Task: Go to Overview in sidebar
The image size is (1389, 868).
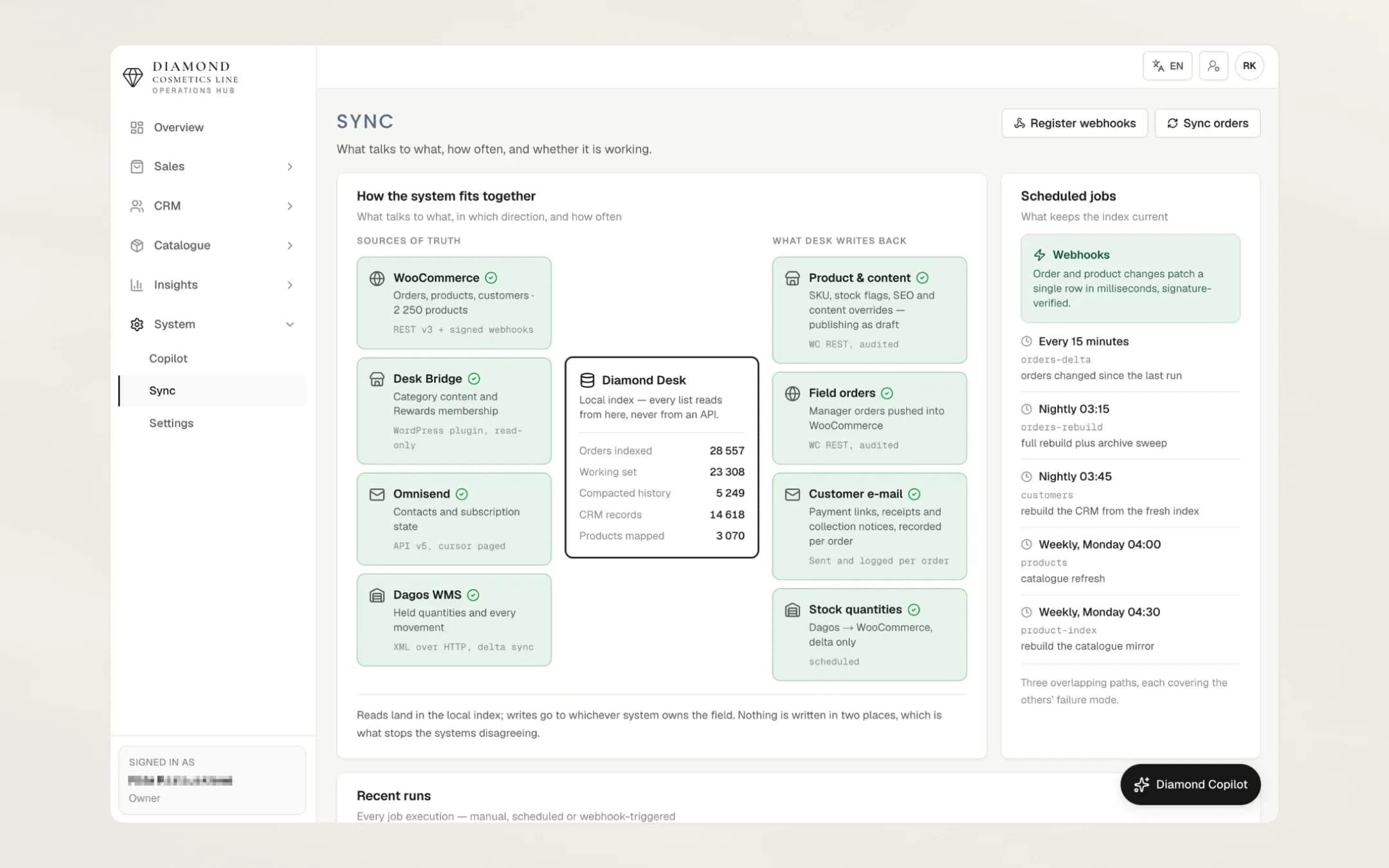Action: tap(212, 127)
